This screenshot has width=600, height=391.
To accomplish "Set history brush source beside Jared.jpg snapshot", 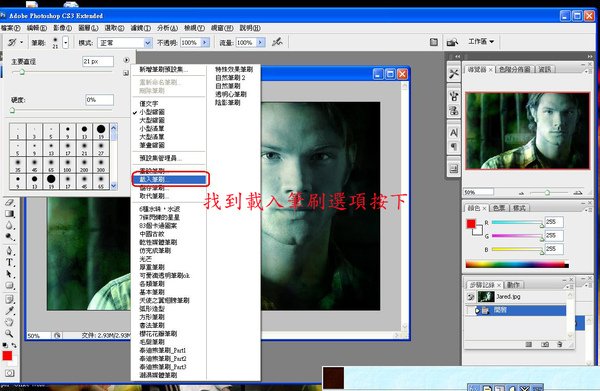I will pyautogui.click(x=471, y=297).
